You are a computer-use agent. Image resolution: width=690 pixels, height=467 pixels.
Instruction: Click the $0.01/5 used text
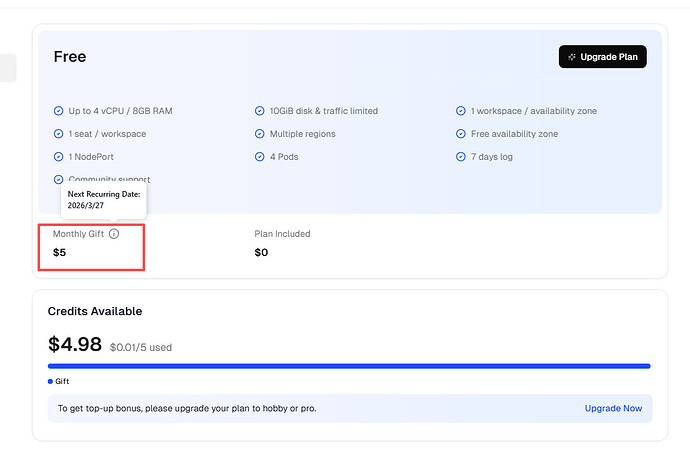141,347
